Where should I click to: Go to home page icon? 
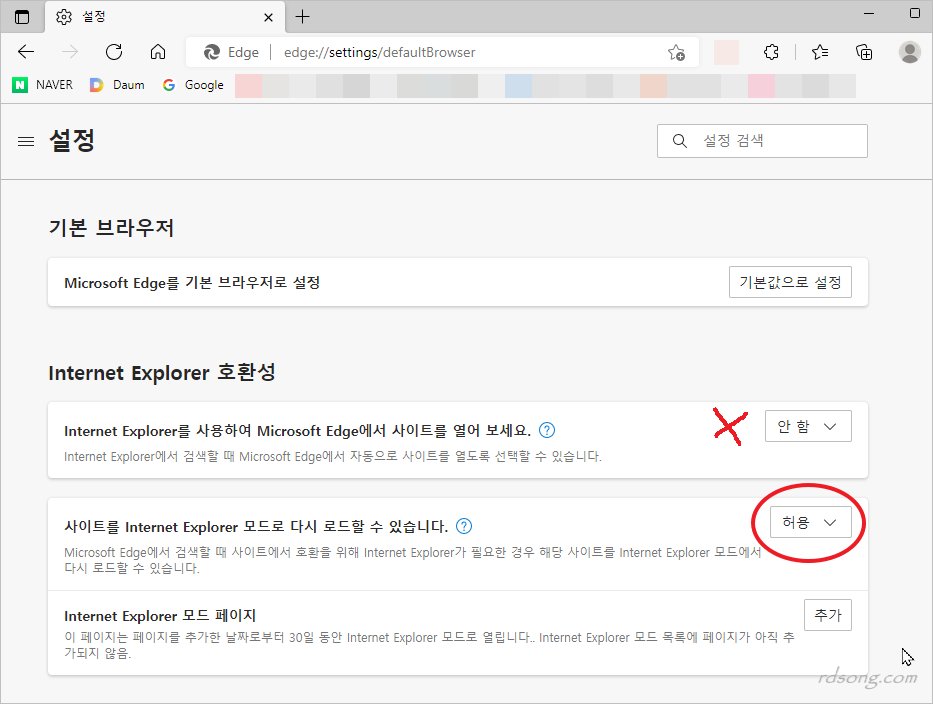click(157, 52)
